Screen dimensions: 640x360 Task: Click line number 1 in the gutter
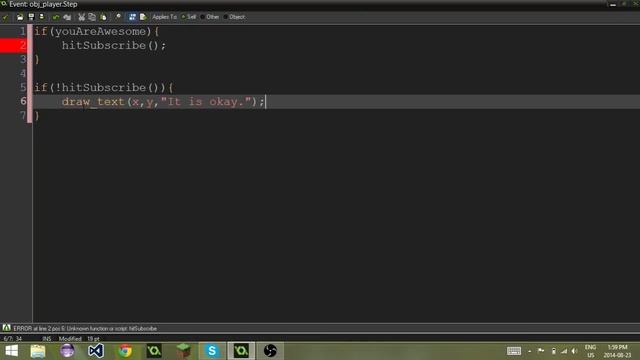pos(23,31)
